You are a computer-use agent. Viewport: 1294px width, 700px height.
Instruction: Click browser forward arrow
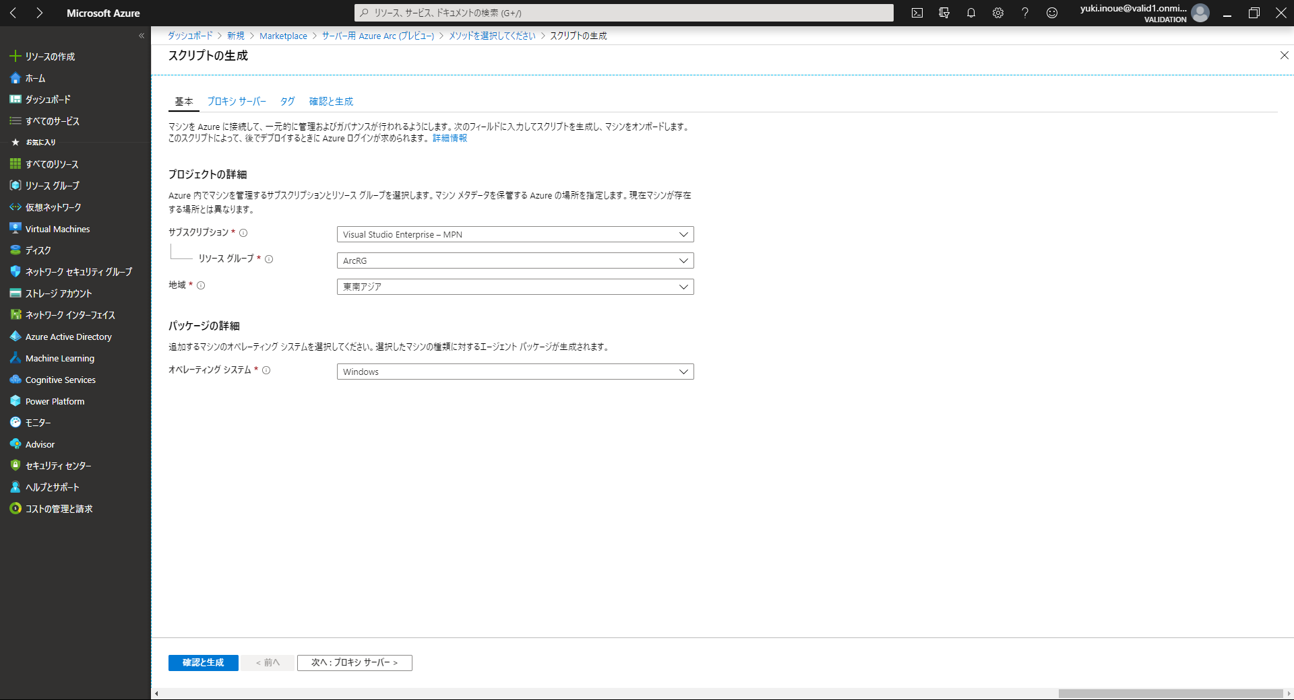pyautogui.click(x=39, y=13)
